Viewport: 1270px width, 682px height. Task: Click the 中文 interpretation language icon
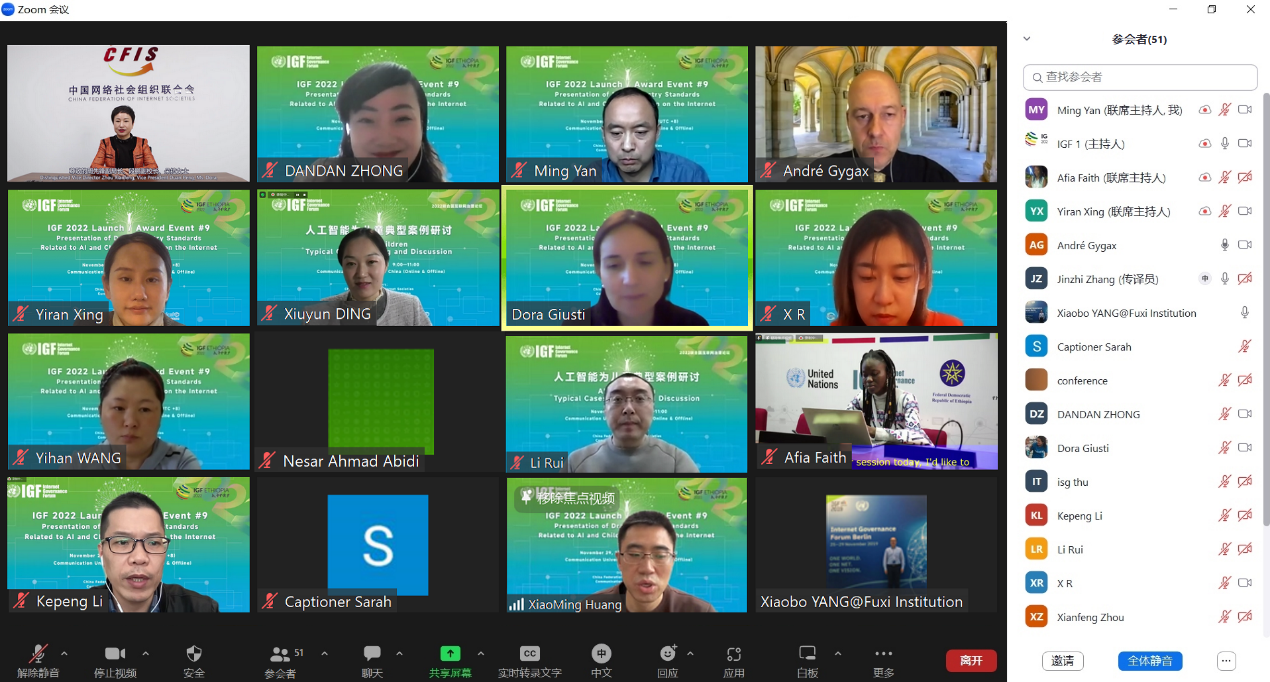tap(601, 654)
